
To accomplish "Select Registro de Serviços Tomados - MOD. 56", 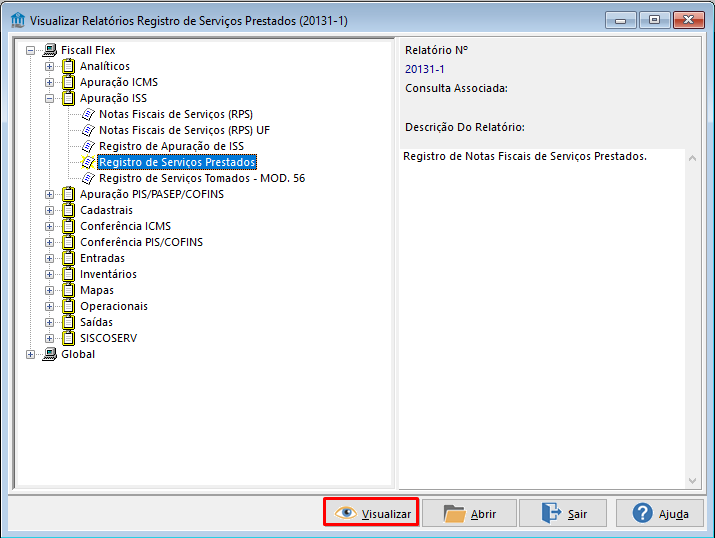I will click(x=202, y=178).
